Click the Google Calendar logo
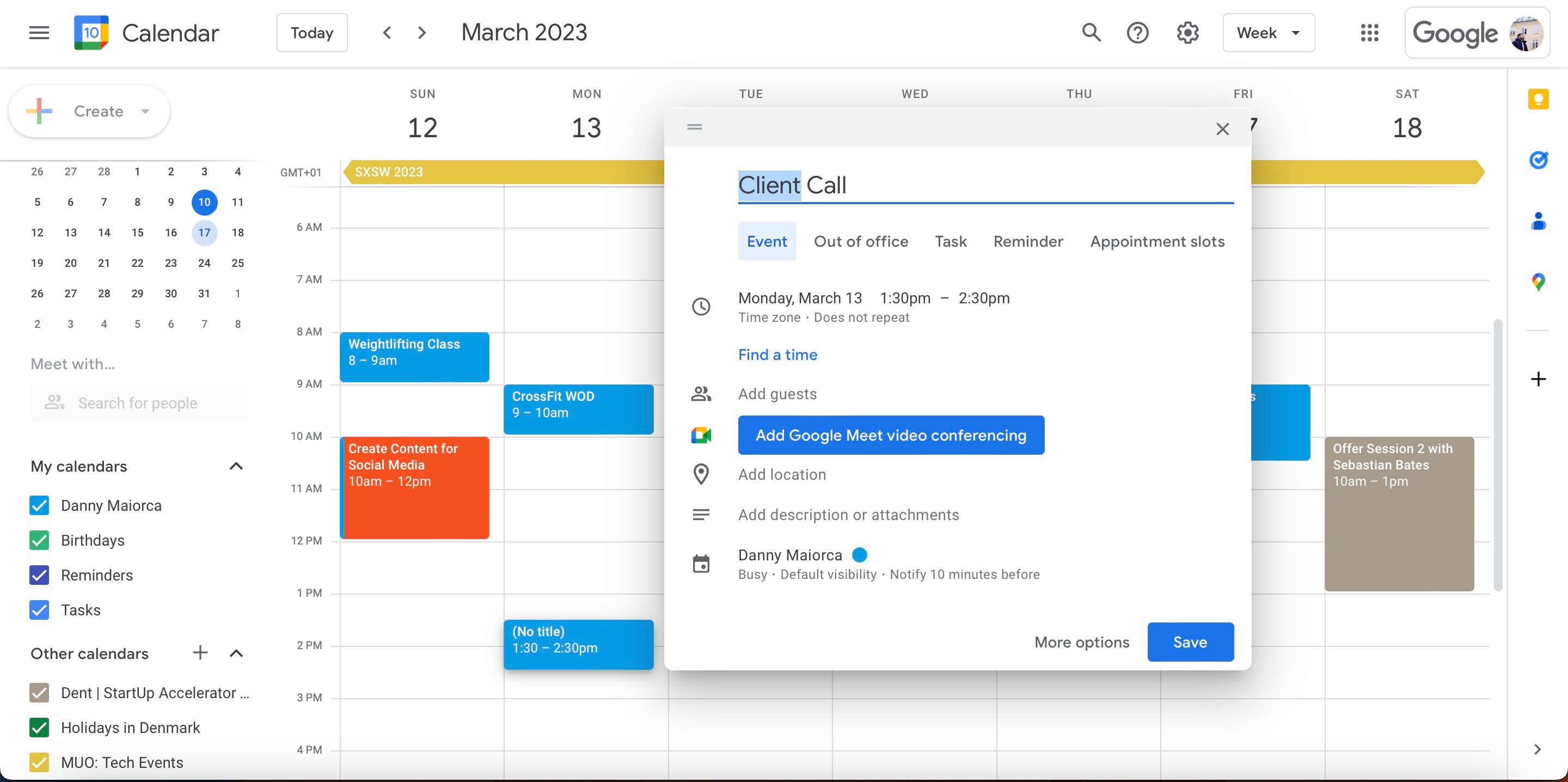Screen dimensions: 1568x782 [x=91, y=33]
